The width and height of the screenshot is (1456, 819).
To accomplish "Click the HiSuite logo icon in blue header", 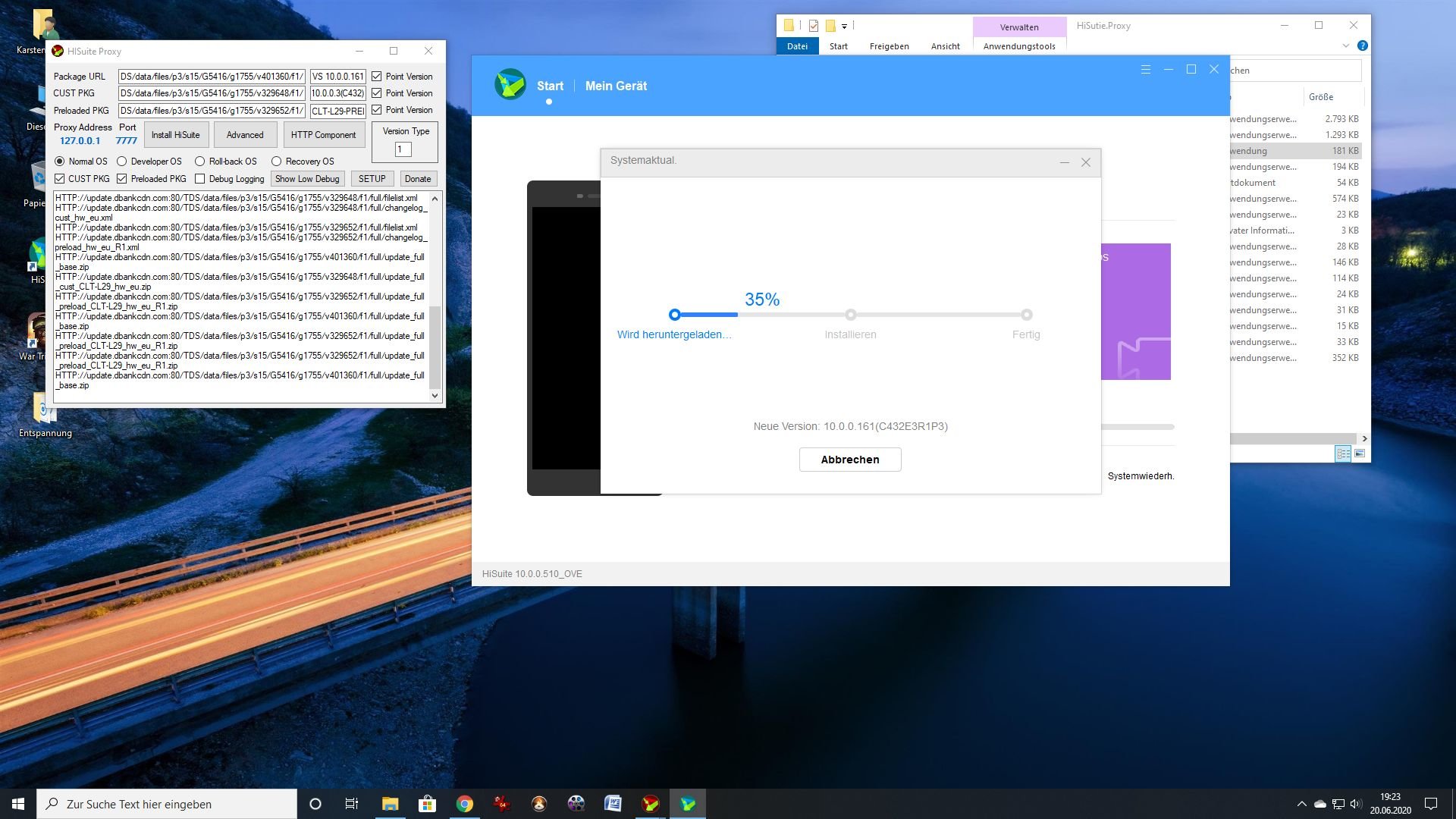I will [x=510, y=84].
